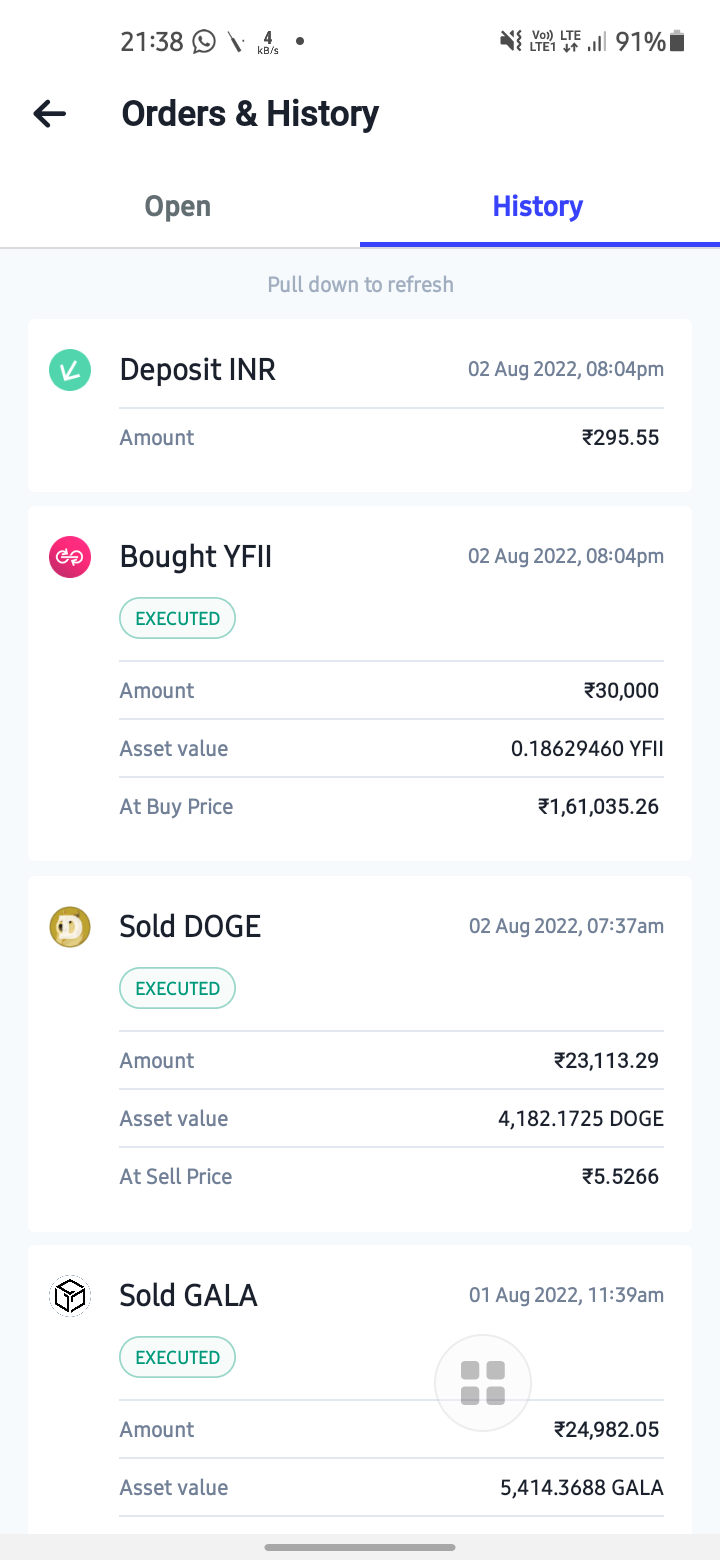This screenshot has height=1560, width=720.
Task: Tap the floating four-square grid button
Action: 482,1383
